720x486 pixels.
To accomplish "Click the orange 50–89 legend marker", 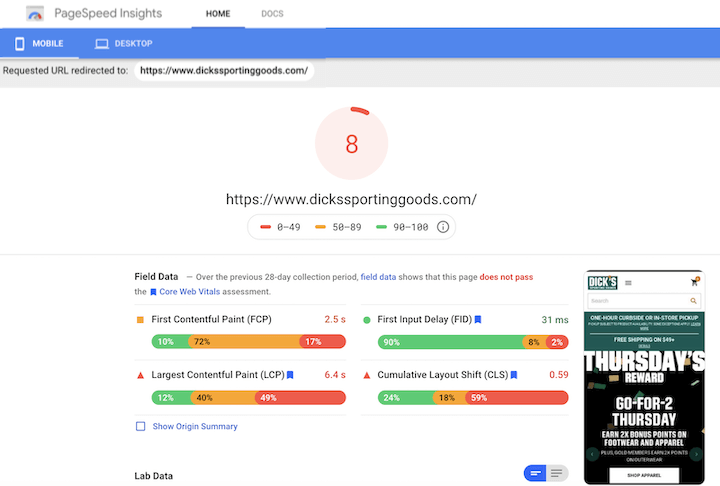I will pyautogui.click(x=321, y=227).
